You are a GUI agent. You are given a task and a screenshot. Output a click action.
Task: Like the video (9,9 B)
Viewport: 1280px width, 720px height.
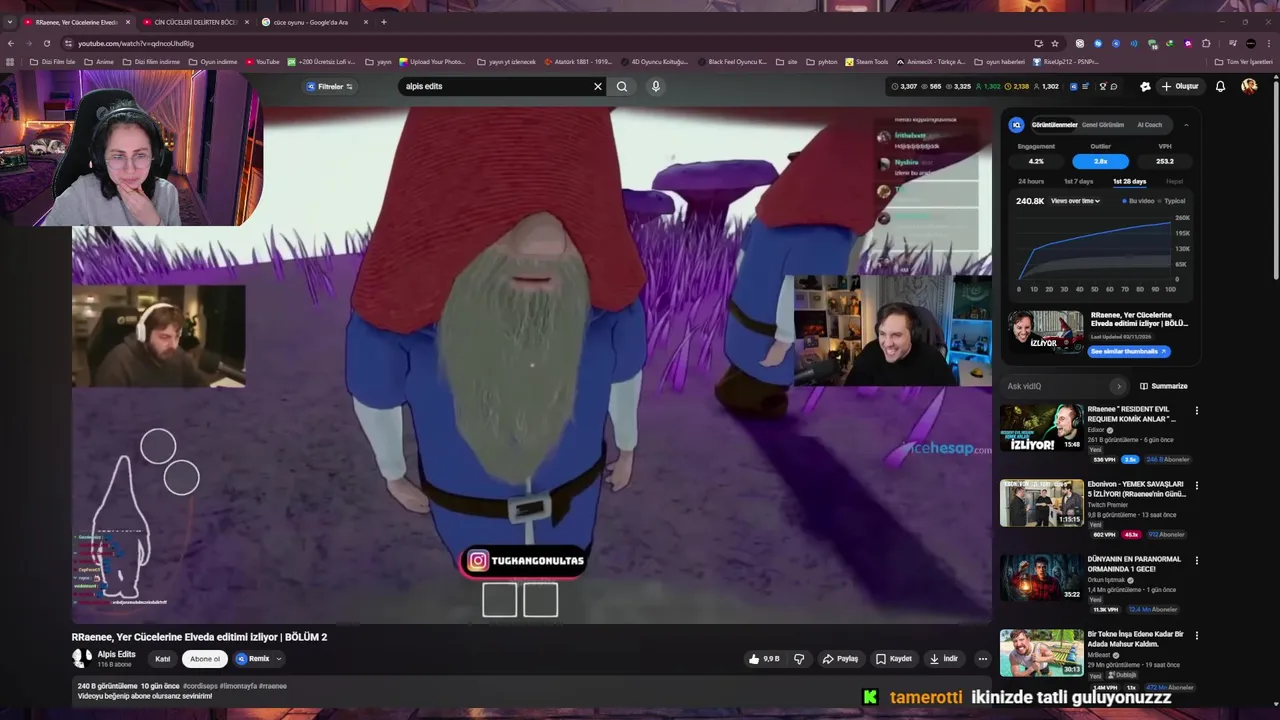tap(764, 659)
